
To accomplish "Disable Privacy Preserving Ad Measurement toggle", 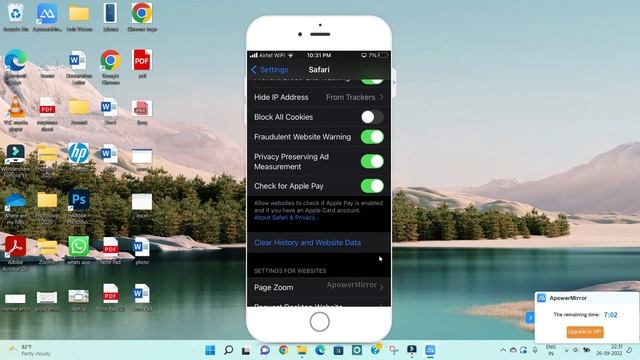I will click(372, 162).
